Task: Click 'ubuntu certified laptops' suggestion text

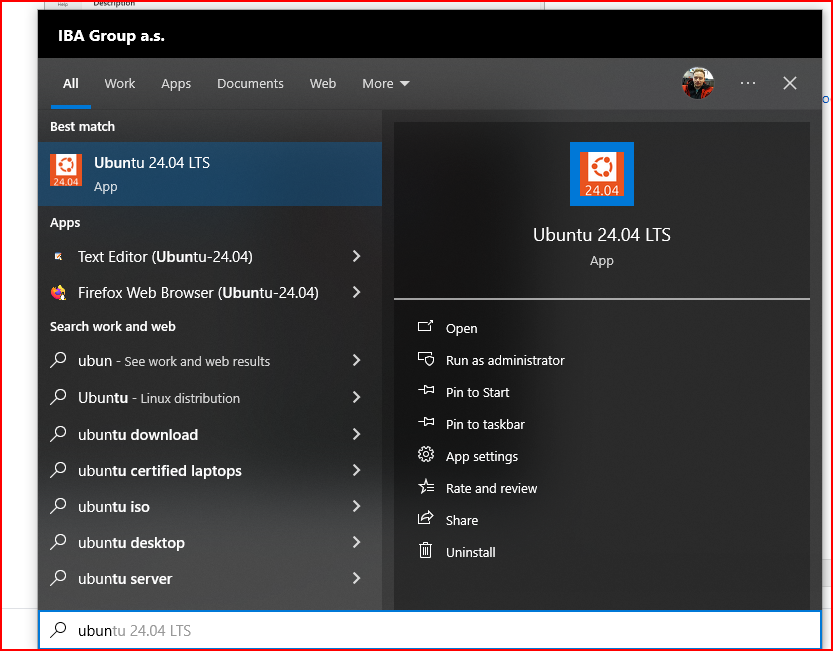Action: coord(159,471)
